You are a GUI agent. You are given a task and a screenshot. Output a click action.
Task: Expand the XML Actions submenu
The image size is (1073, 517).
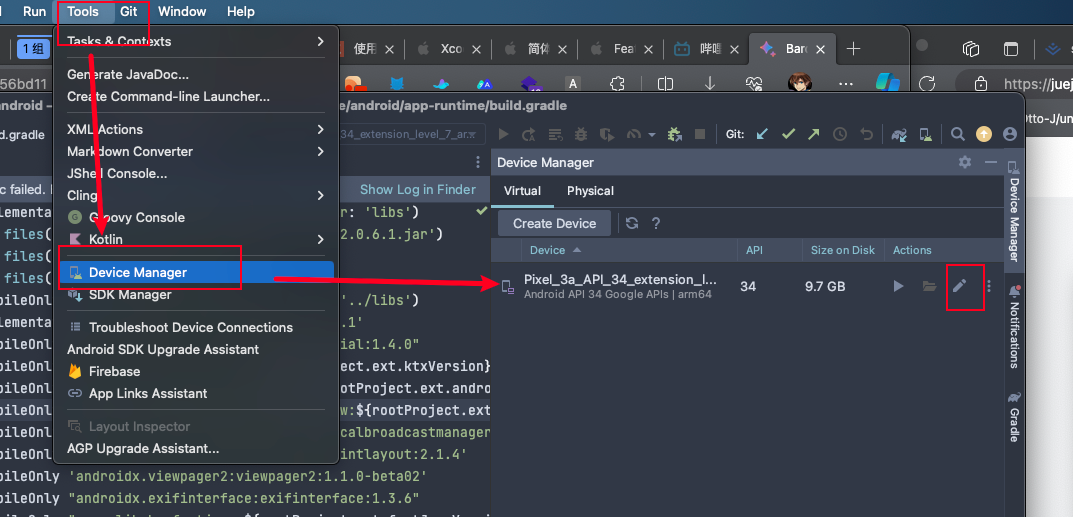click(x=195, y=129)
